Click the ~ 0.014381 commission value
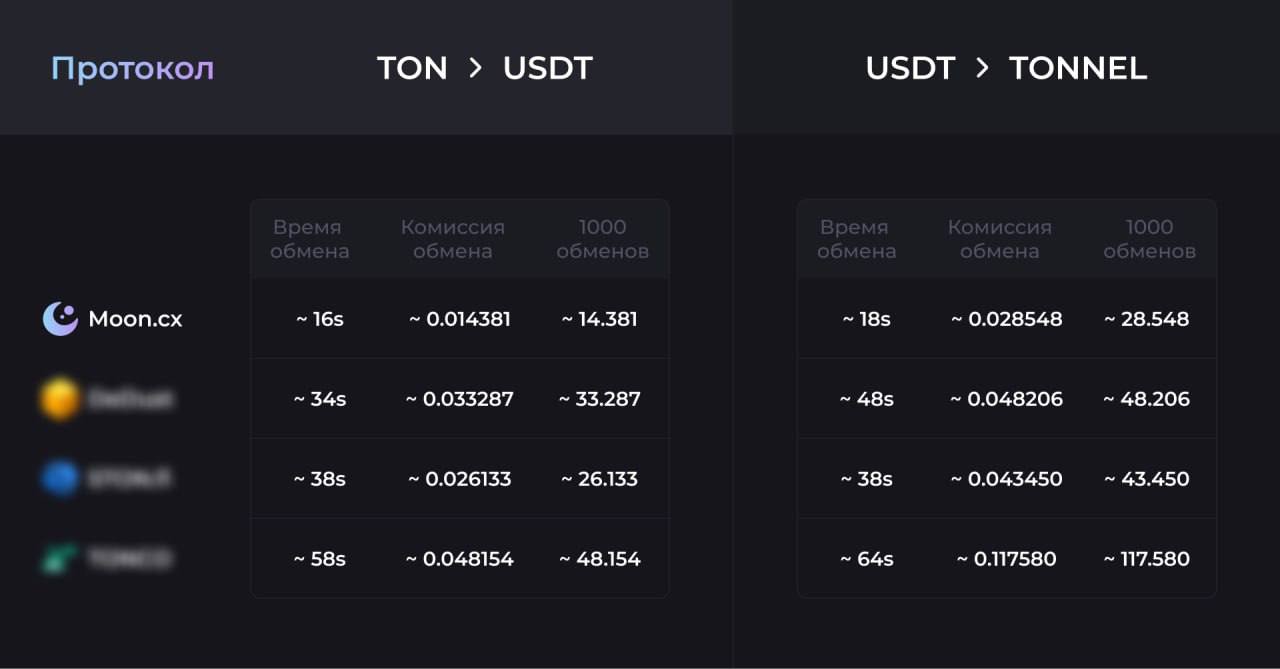This screenshot has width=1280, height=669. (460, 319)
